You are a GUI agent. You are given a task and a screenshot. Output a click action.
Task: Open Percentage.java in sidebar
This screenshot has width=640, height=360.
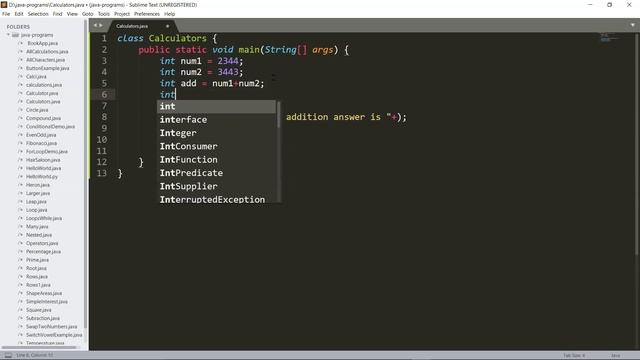pos(43,252)
